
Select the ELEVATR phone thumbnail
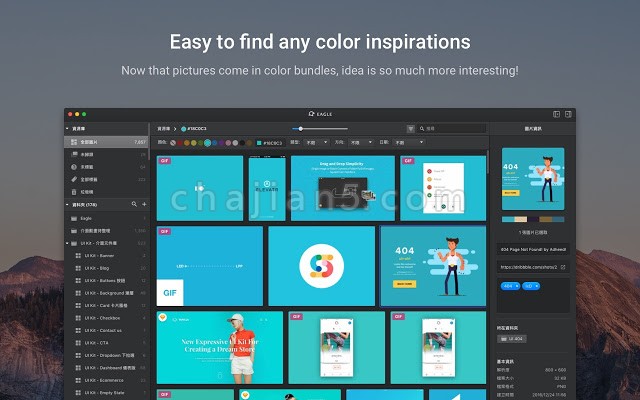point(267,188)
